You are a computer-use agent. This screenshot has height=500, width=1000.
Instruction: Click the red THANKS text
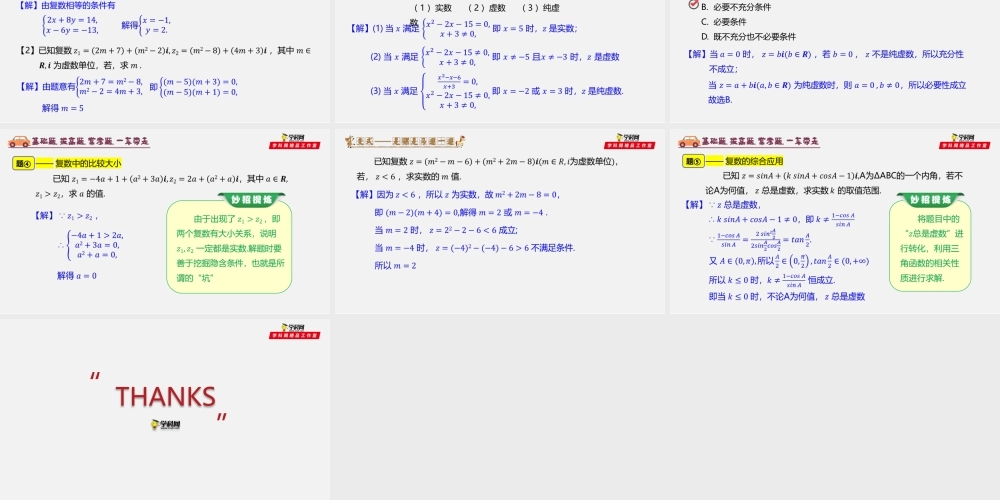pos(166,397)
